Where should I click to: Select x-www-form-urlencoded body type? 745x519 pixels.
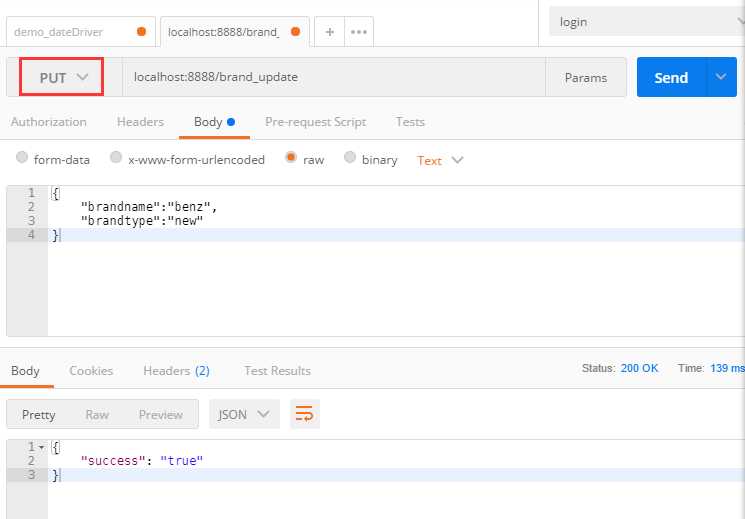tap(116, 157)
